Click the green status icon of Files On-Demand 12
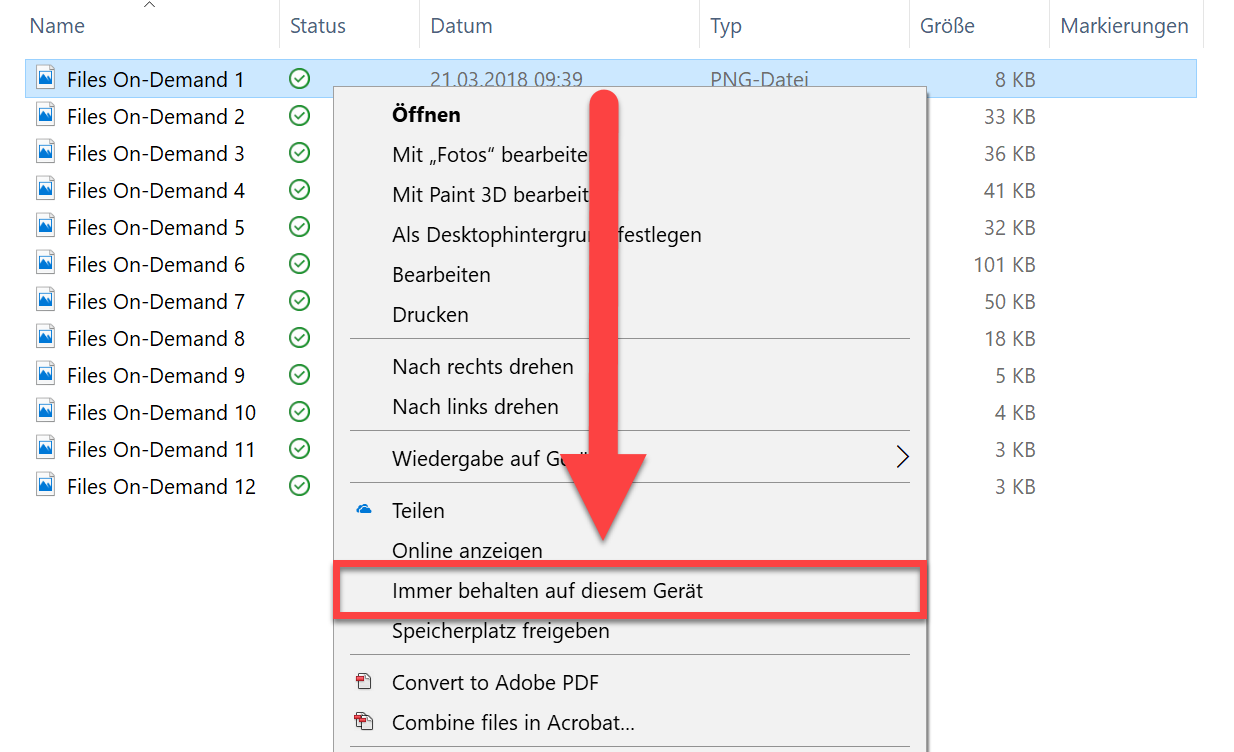 point(298,486)
